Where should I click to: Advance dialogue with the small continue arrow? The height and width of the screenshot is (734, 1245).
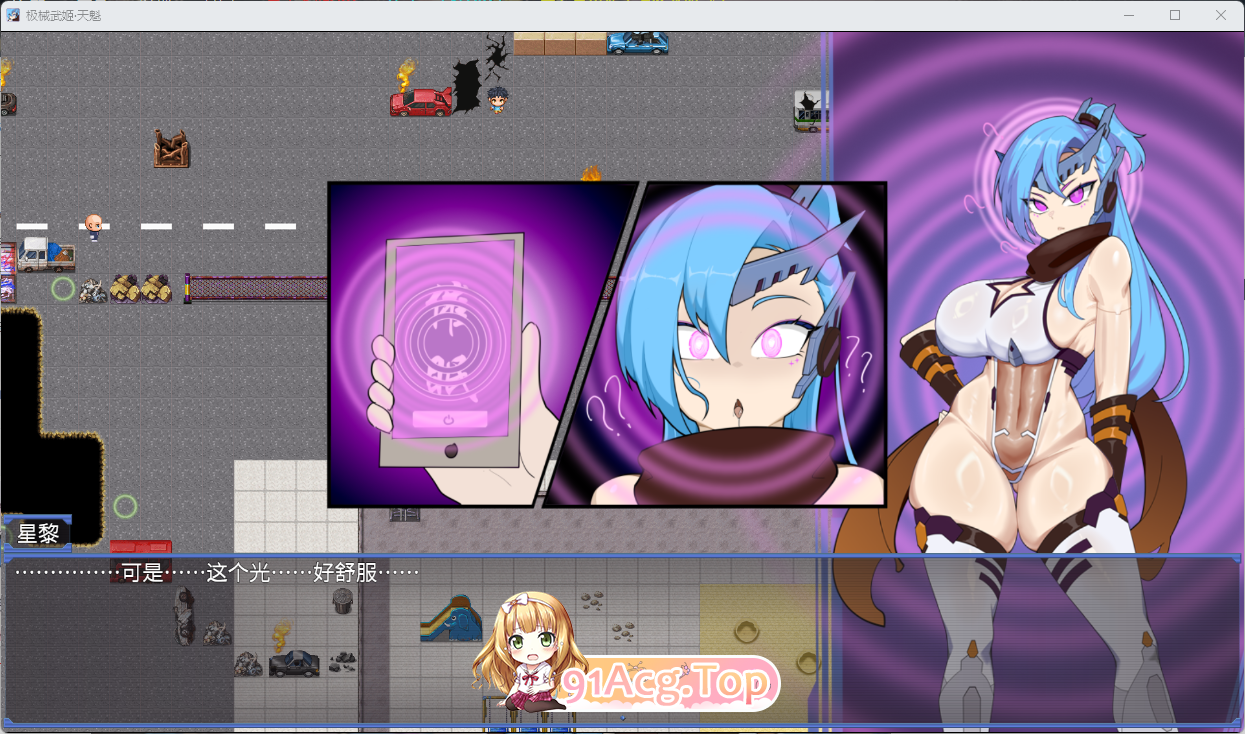click(623, 718)
